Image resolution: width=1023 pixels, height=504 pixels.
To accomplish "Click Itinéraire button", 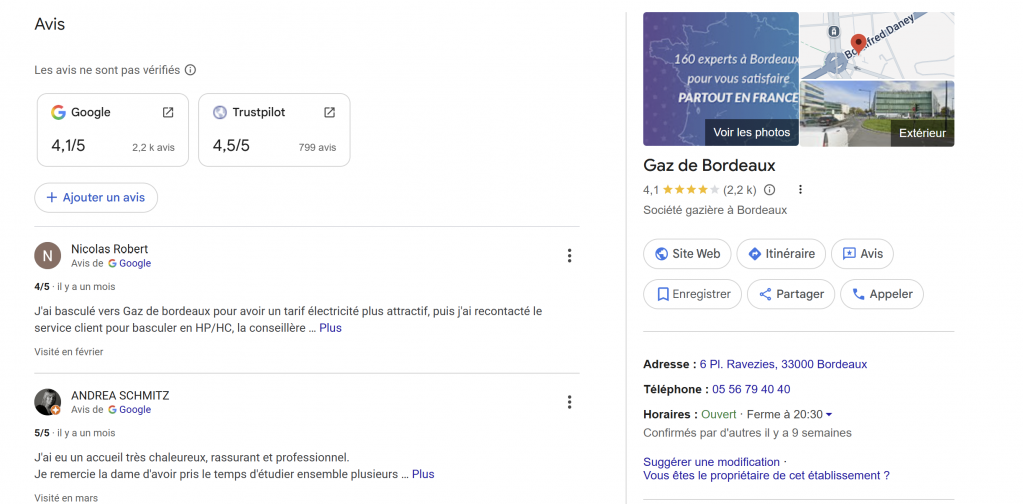I will pyautogui.click(x=781, y=254).
